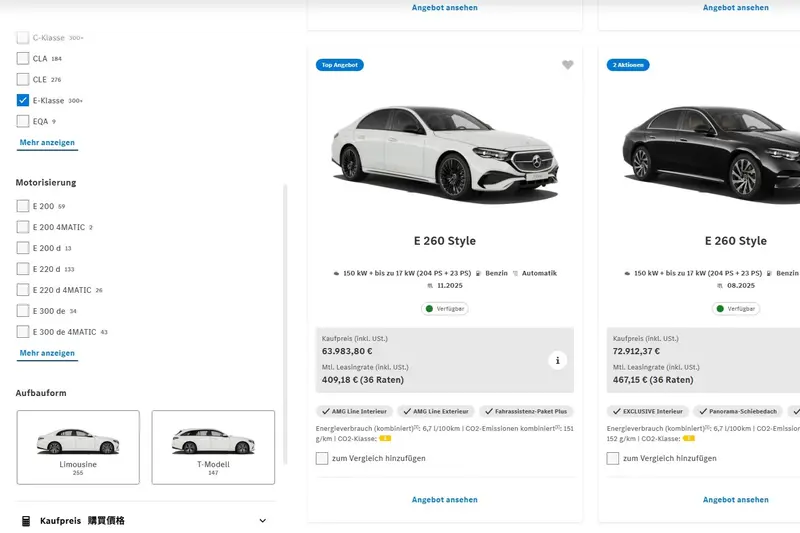Click the Top Angebot badge

point(340,65)
